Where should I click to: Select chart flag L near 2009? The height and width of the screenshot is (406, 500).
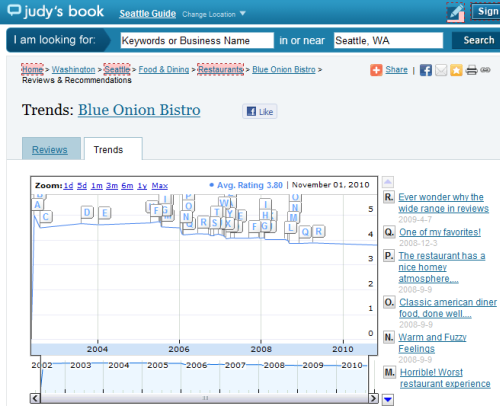coord(290,228)
